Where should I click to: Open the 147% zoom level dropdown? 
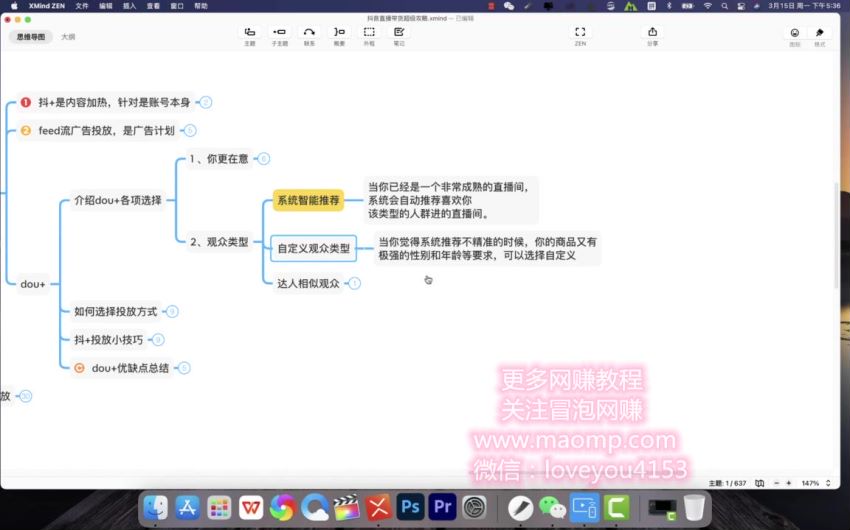tap(816, 483)
